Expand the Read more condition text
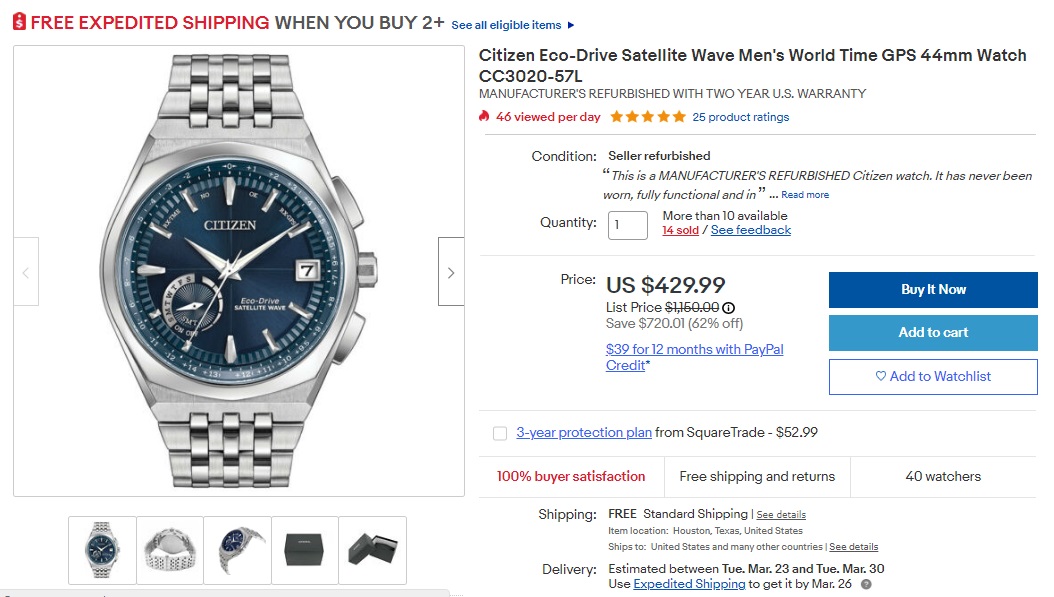This screenshot has width=1054, height=597. tap(805, 195)
